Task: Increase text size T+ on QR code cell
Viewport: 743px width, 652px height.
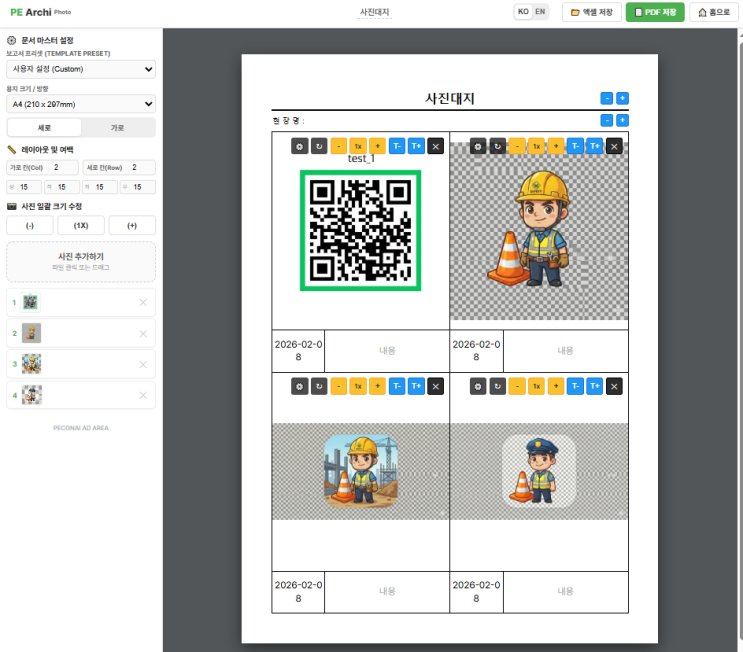Action: (416, 146)
